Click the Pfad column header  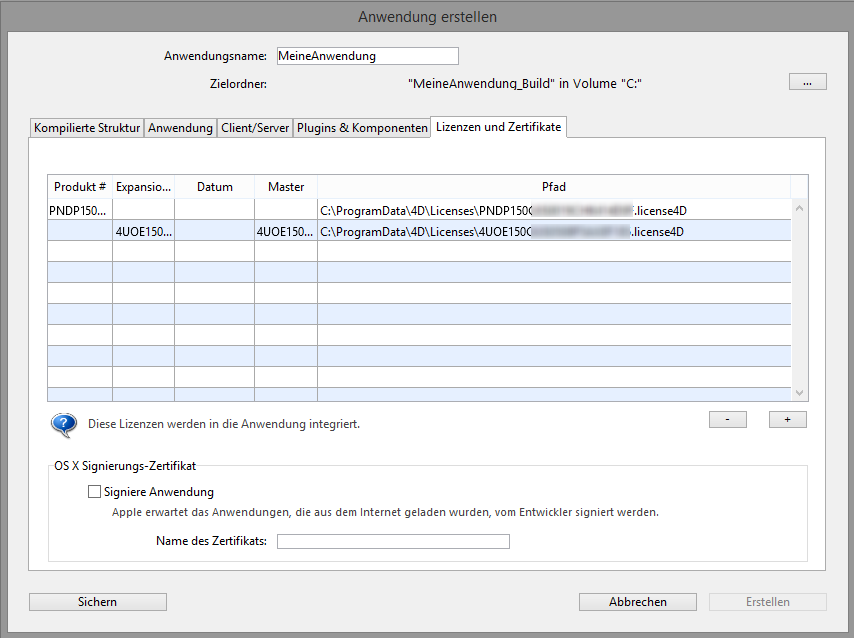click(x=553, y=187)
